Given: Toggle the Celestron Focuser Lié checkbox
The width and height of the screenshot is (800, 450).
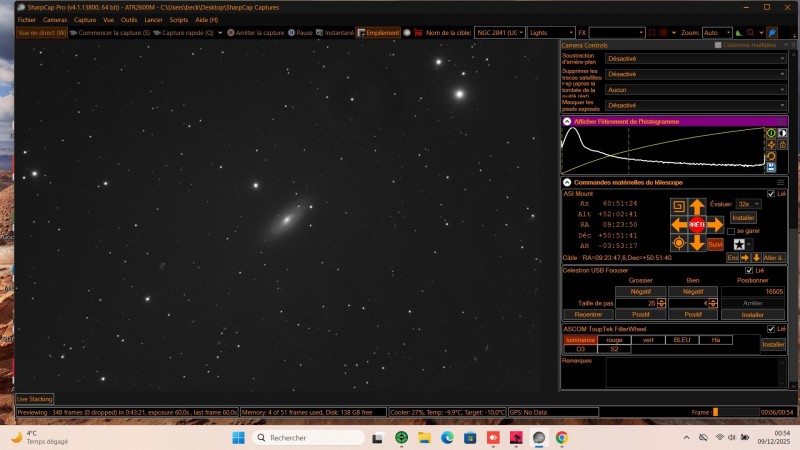Looking at the screenshot, I should point(749,270).
